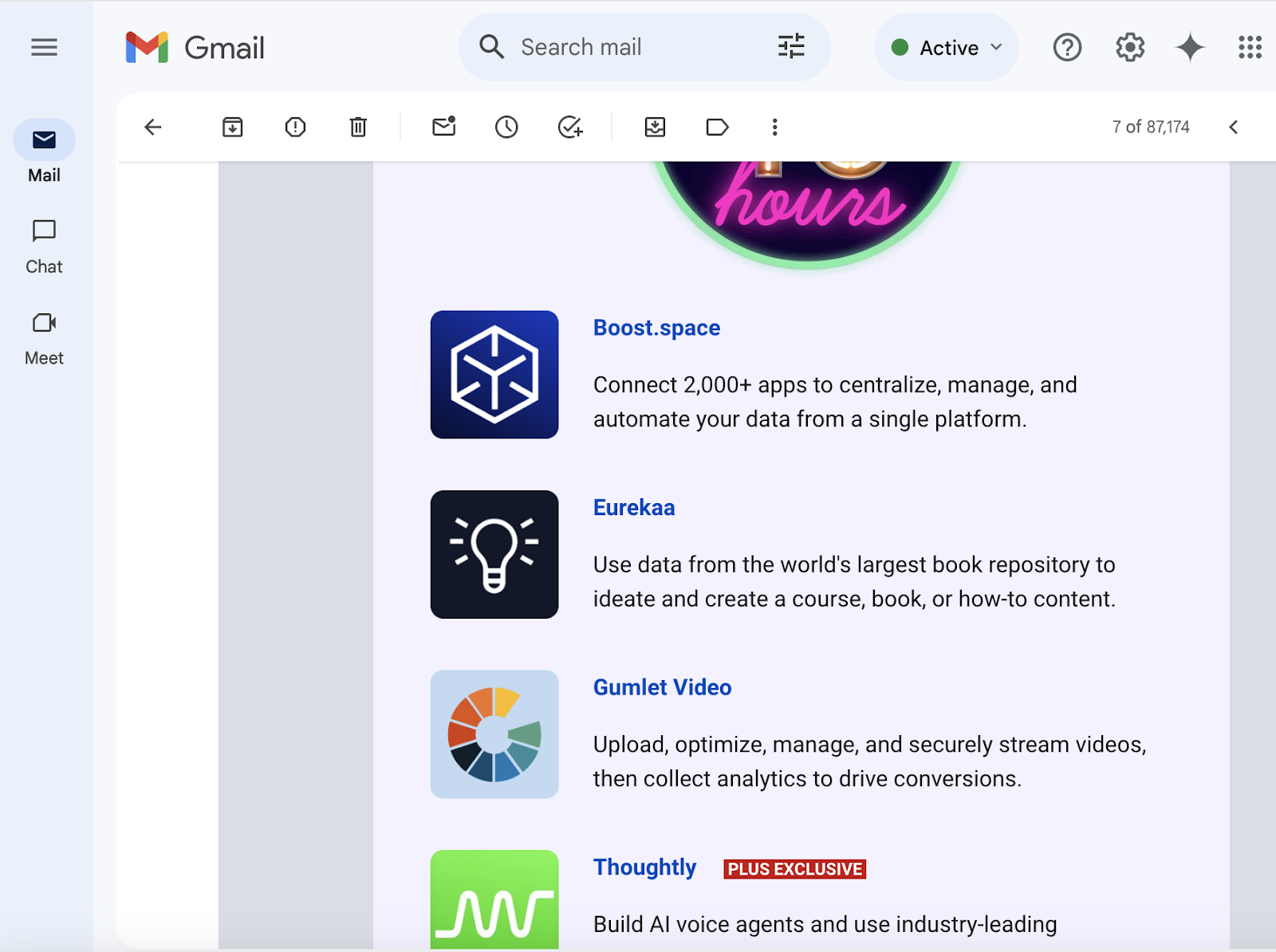This screenshot has height=952, width=1276.
Task: Move email to folder icon
Action: [x=655, y=127]
